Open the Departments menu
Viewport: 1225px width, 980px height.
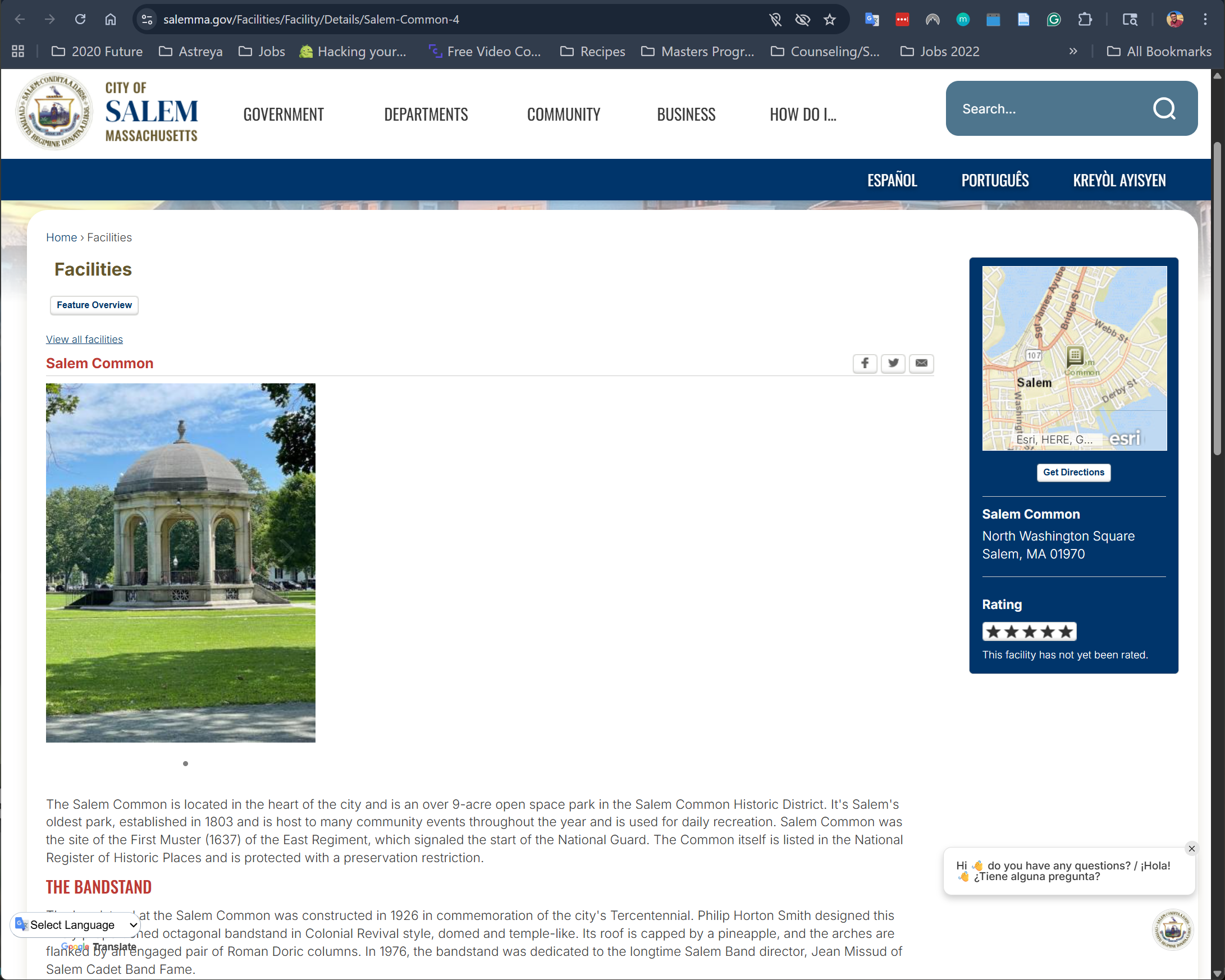[426, 115]
